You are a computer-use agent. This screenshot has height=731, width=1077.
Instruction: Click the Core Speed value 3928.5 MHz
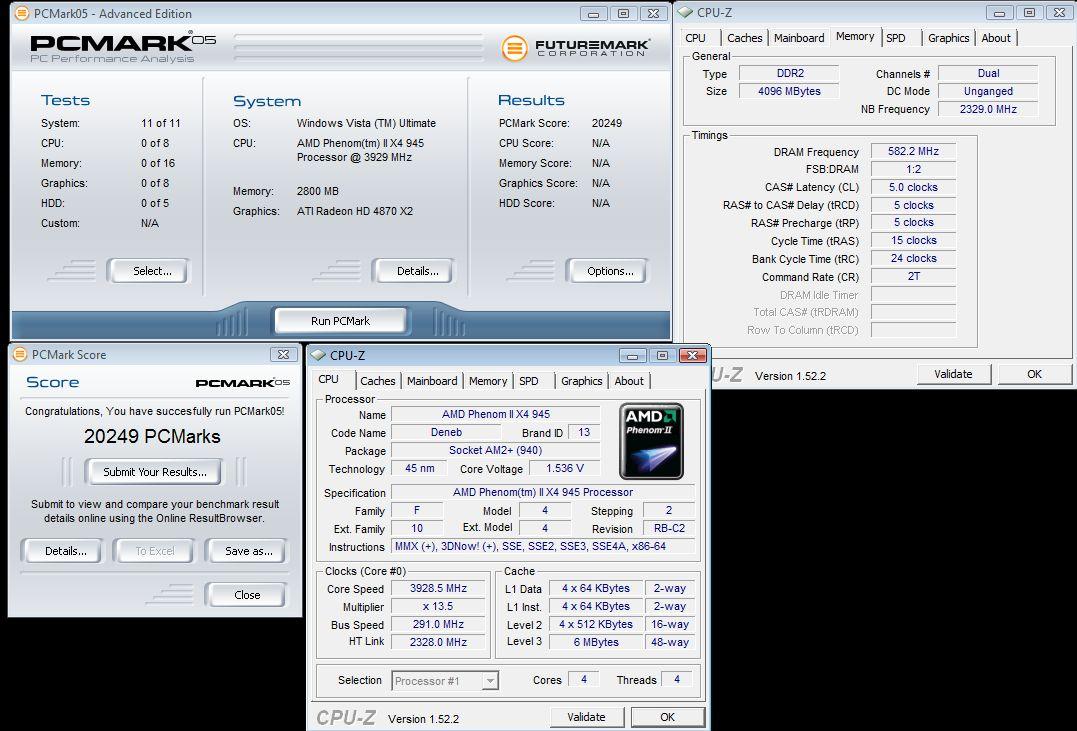point(438,589)
